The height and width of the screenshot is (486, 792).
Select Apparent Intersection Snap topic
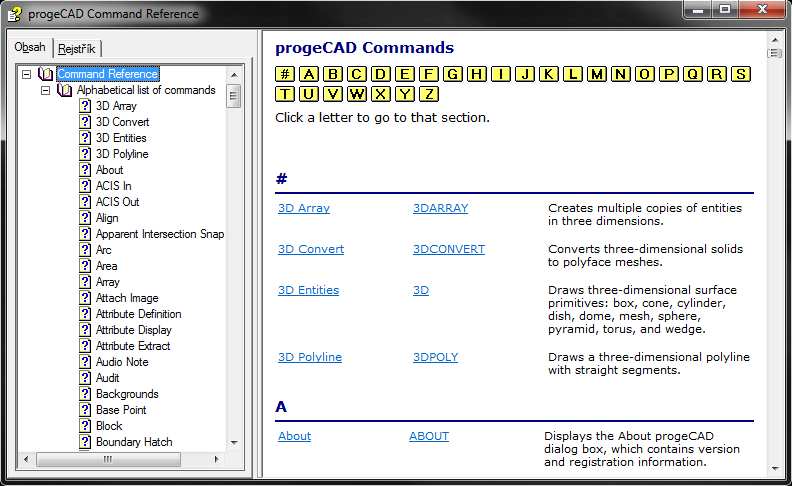(x=160, y=234)
